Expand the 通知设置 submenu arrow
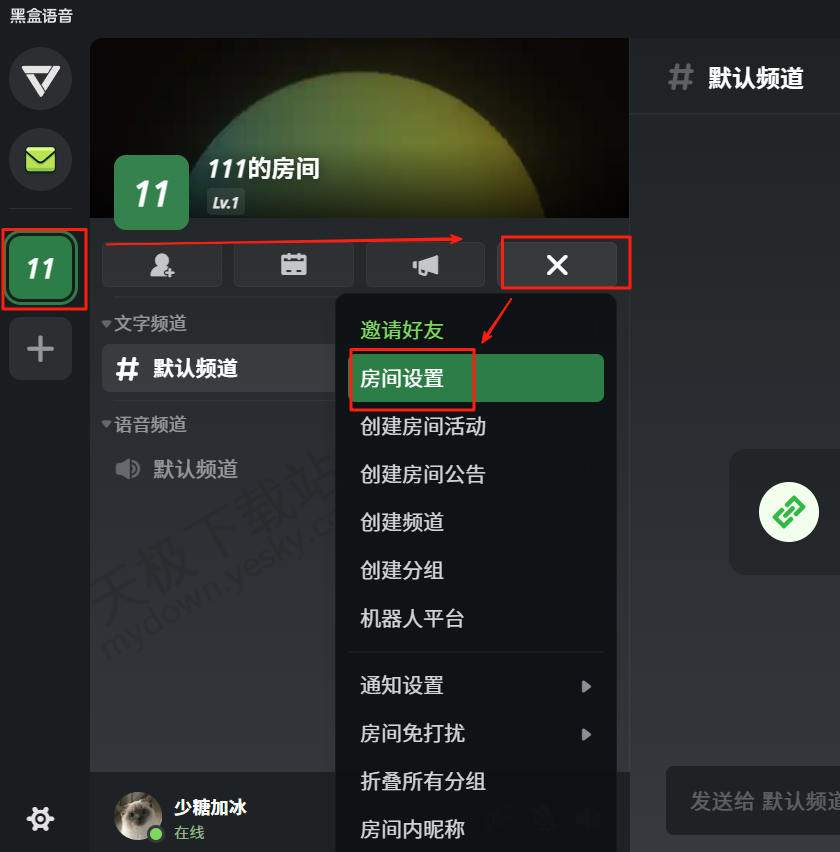The width and height of the screenshot is (840, 852). point(586,686)
